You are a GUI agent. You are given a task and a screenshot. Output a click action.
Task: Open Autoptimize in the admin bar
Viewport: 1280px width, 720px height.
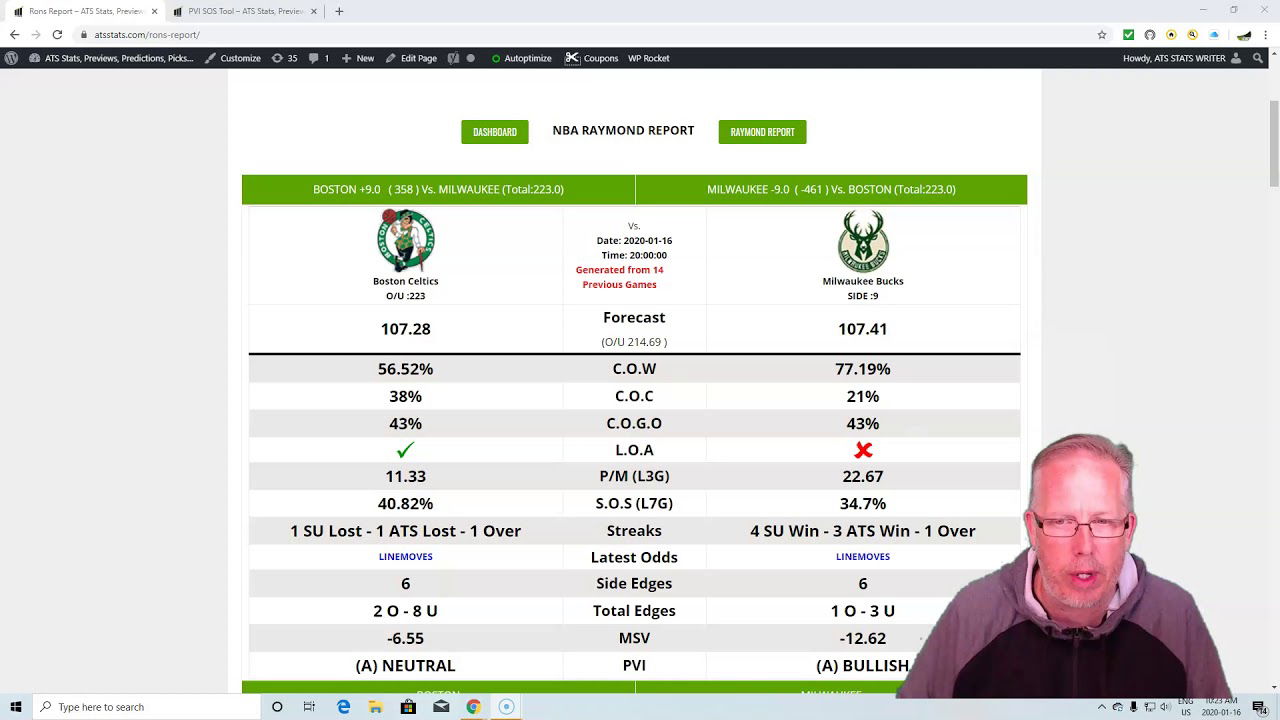(521, 58)
